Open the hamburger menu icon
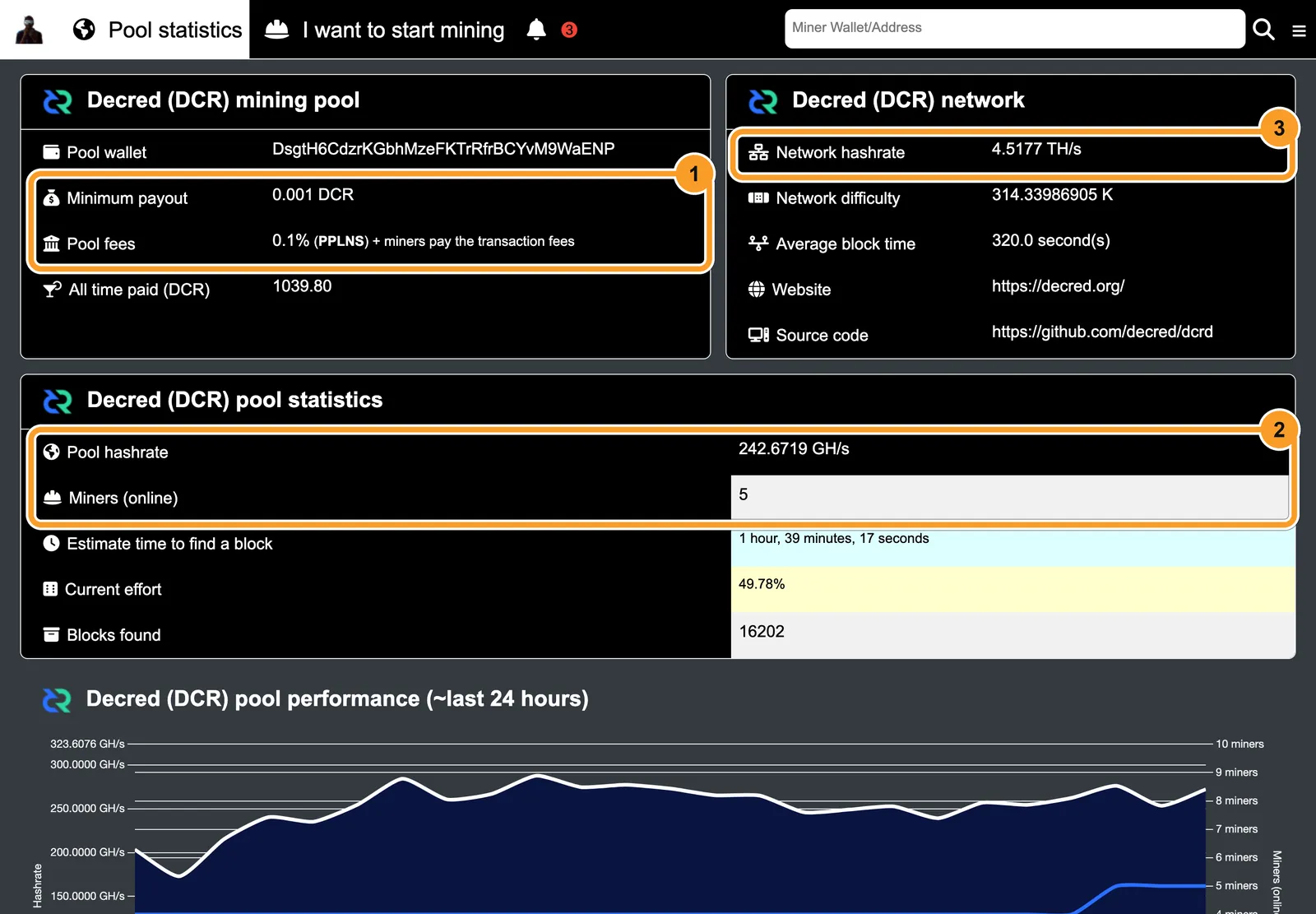Screen dimensions: 1316x914 pos(1299,31)
